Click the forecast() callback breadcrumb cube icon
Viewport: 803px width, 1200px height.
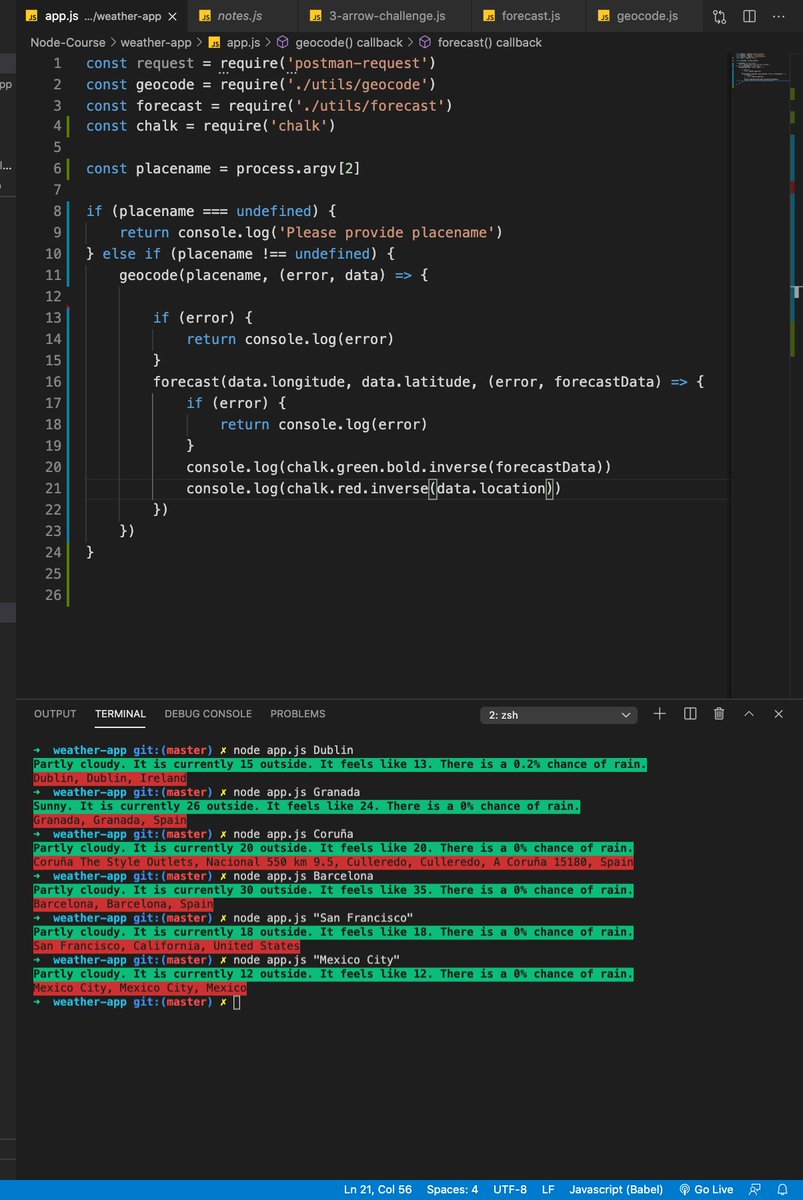coord(426,42)
